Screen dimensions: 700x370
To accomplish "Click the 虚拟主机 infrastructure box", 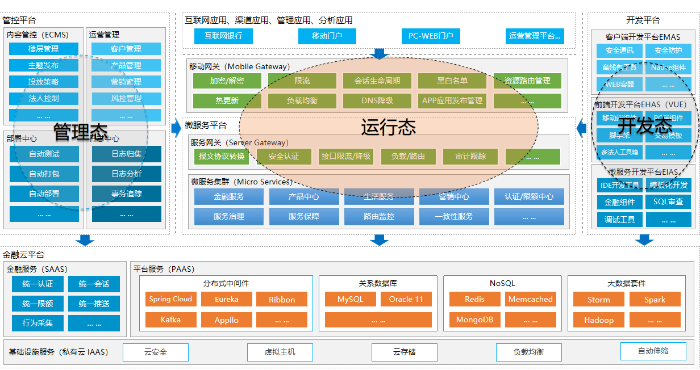I will (x=280, y=352).
